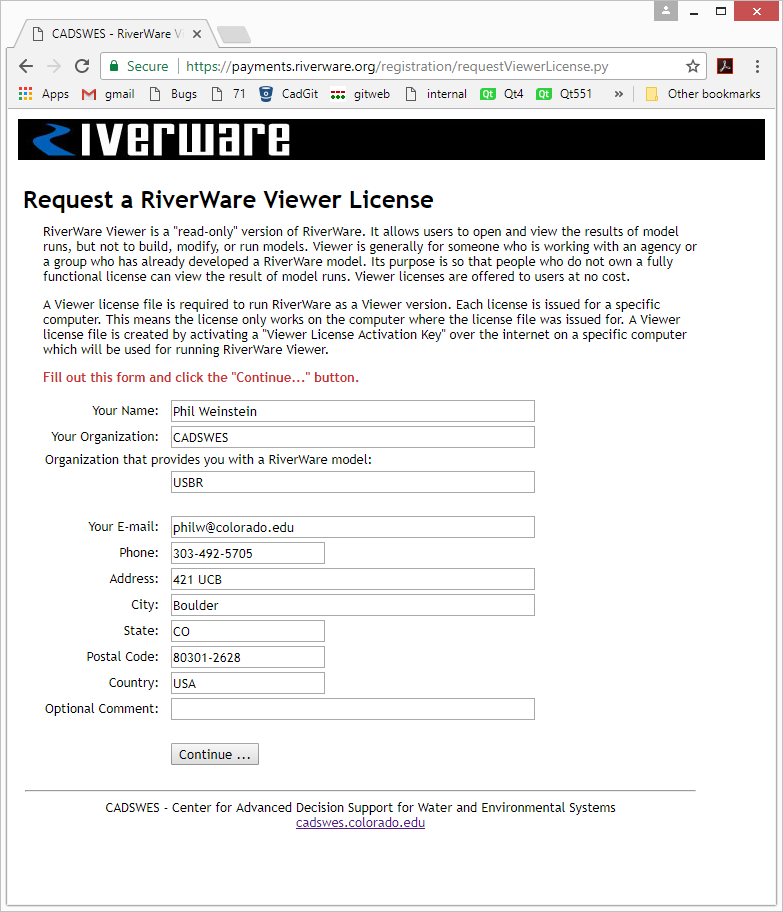Click the red 'Fill out this form' instruction
The height and width of the screenshot is (912, 783).
click(x=201, y=377)
